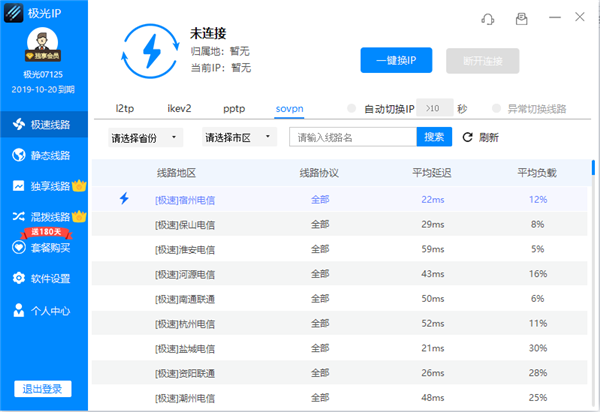600x412 pixels.
Task: Open customer service headset icon
Action: (x=487, y=18)
